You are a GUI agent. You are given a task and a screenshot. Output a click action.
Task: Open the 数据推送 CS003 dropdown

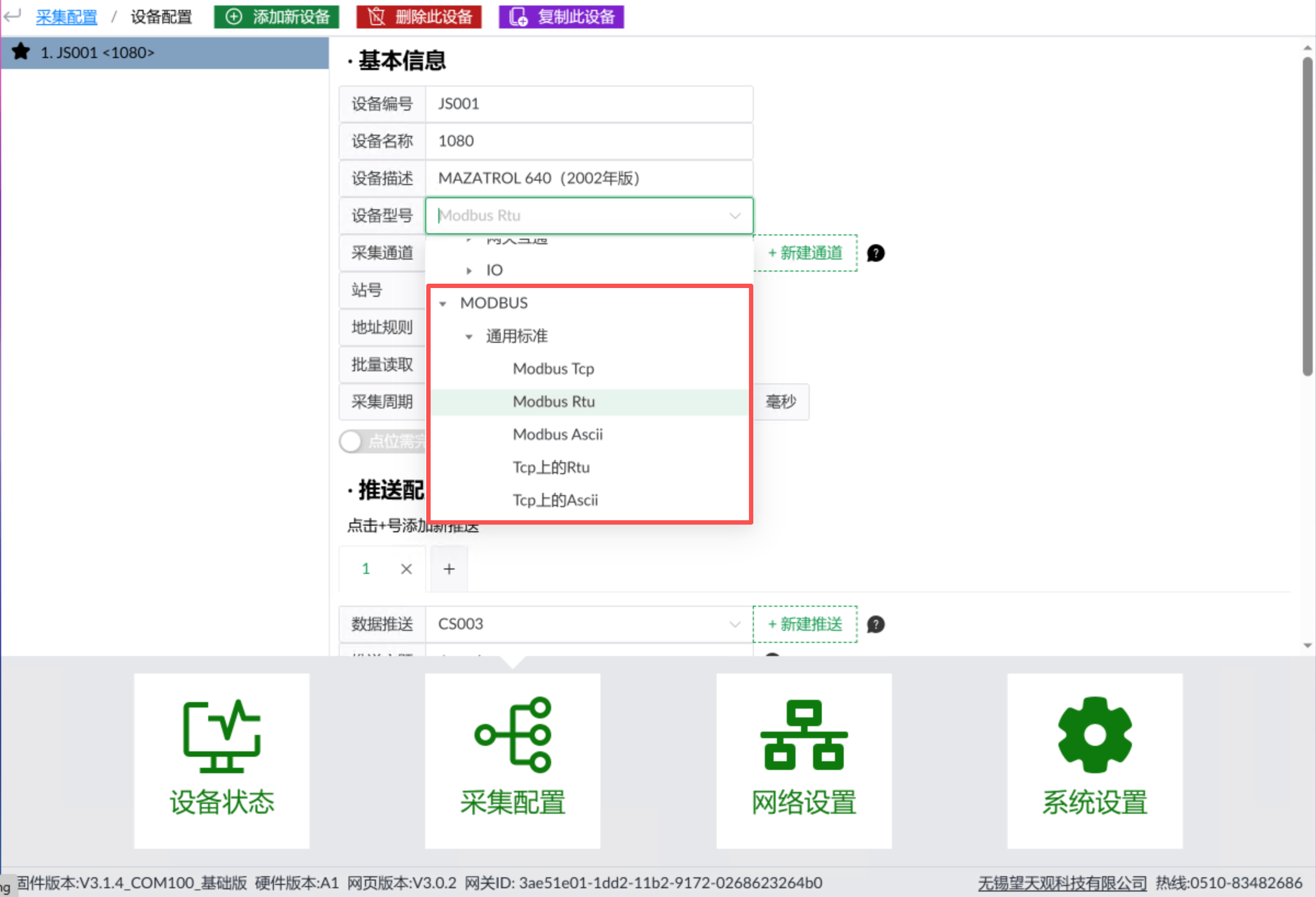click(589, 624)
